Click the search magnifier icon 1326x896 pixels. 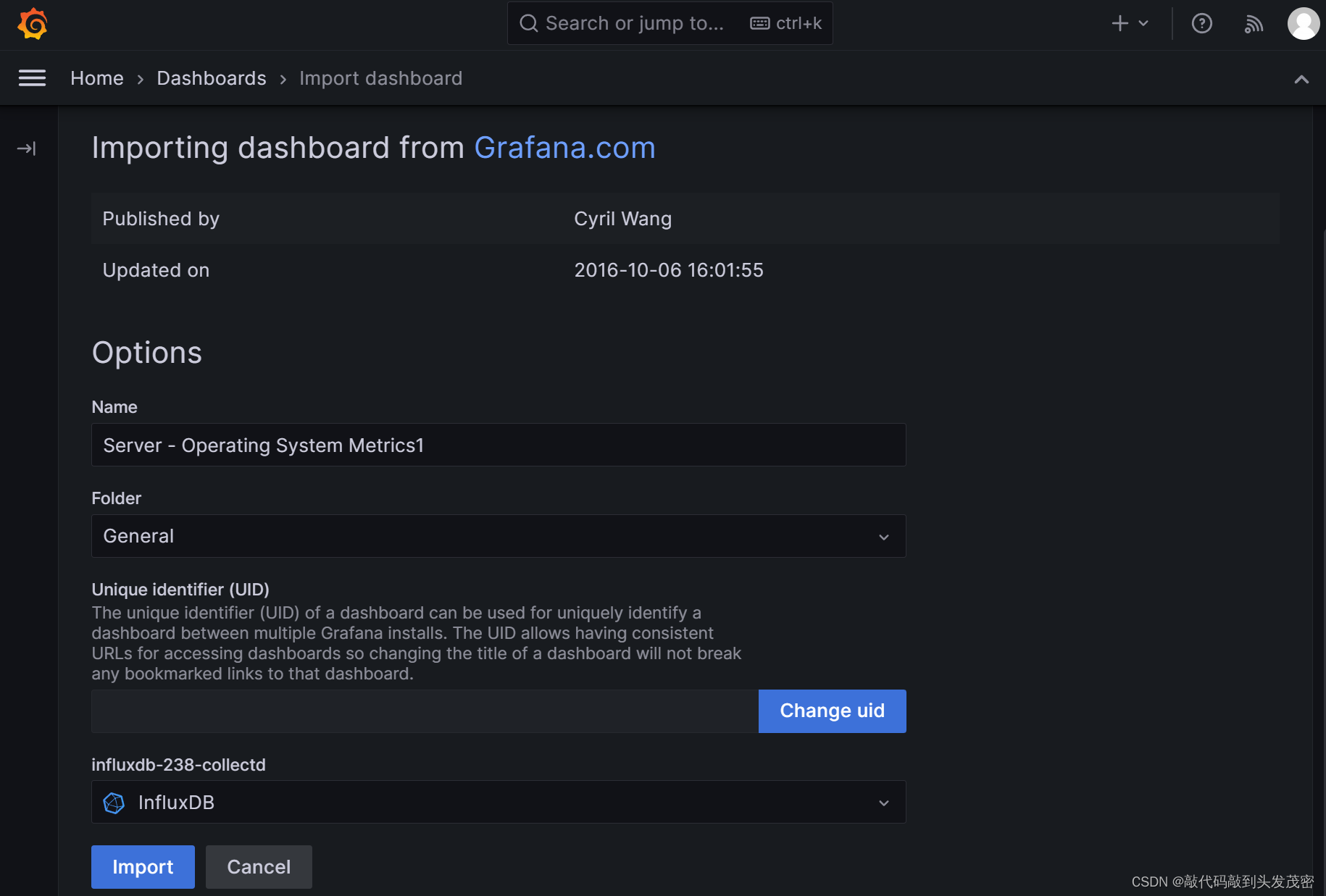[529, 23]
